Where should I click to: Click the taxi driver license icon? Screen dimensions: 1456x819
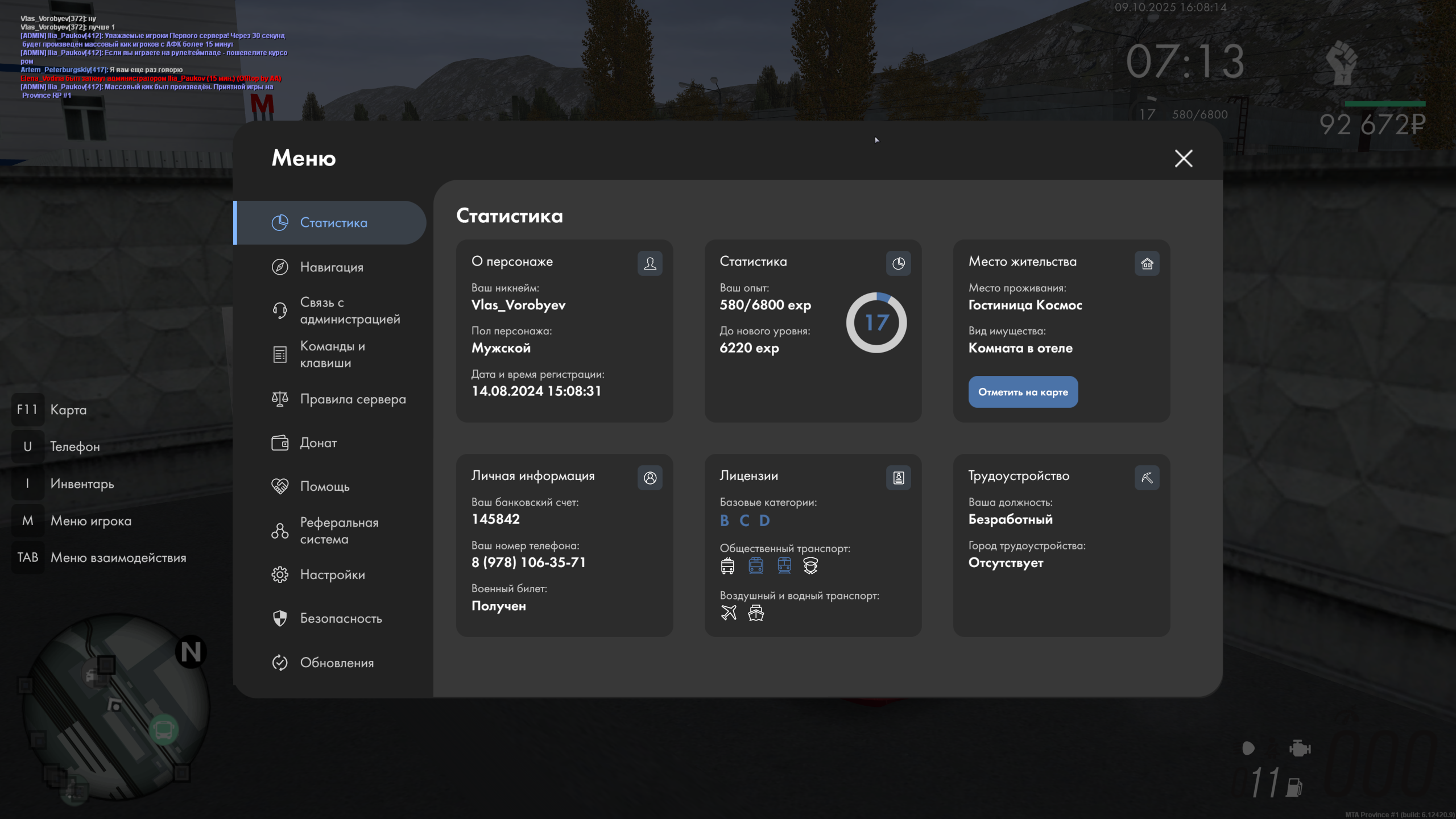[x=810, y=565]
